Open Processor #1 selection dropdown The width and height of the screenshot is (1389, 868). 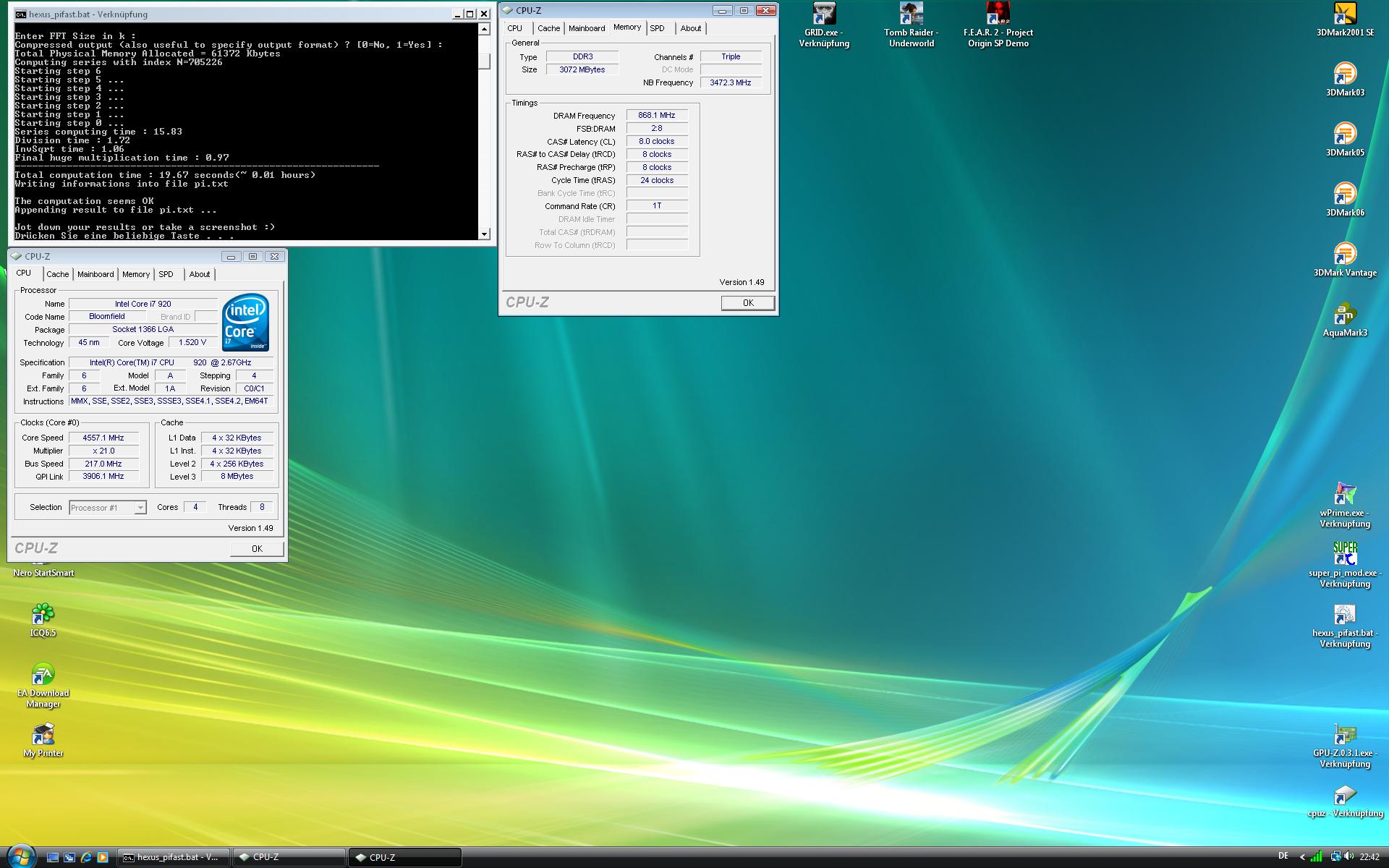108,507
